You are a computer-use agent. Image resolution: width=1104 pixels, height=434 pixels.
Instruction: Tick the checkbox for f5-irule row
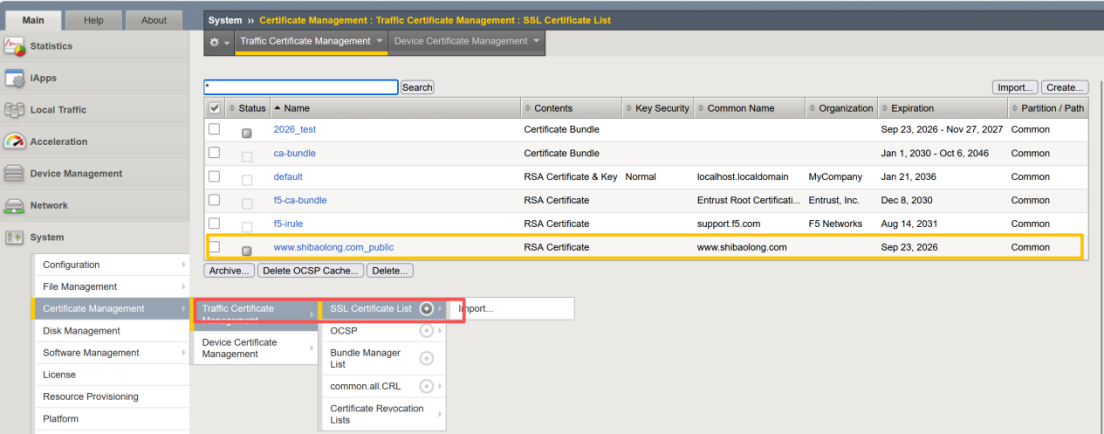pyautogui.click(x=214, y=223)
